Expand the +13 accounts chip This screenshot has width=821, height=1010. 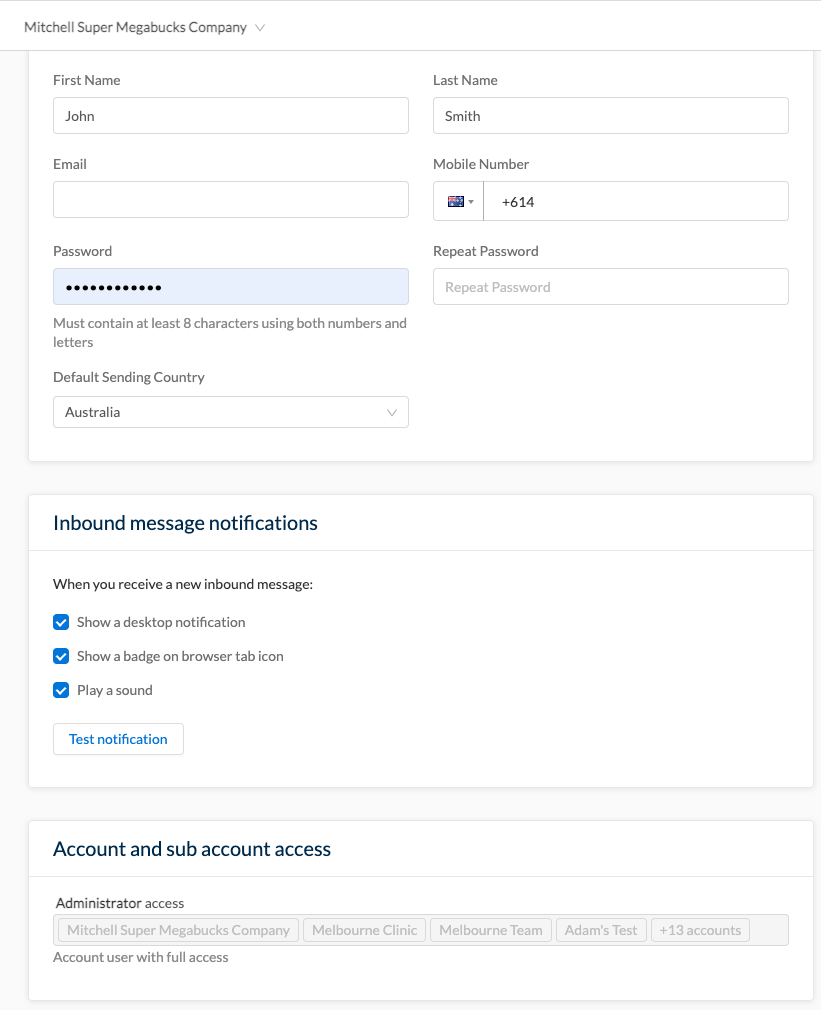(700, 929)
